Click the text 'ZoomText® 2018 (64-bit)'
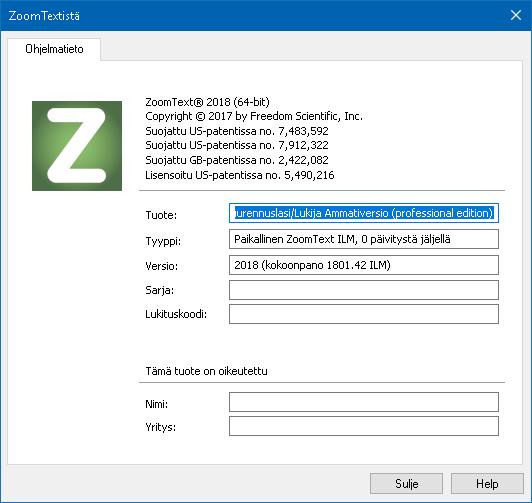Viewport: 532px width, 503px height. point(207,102)
